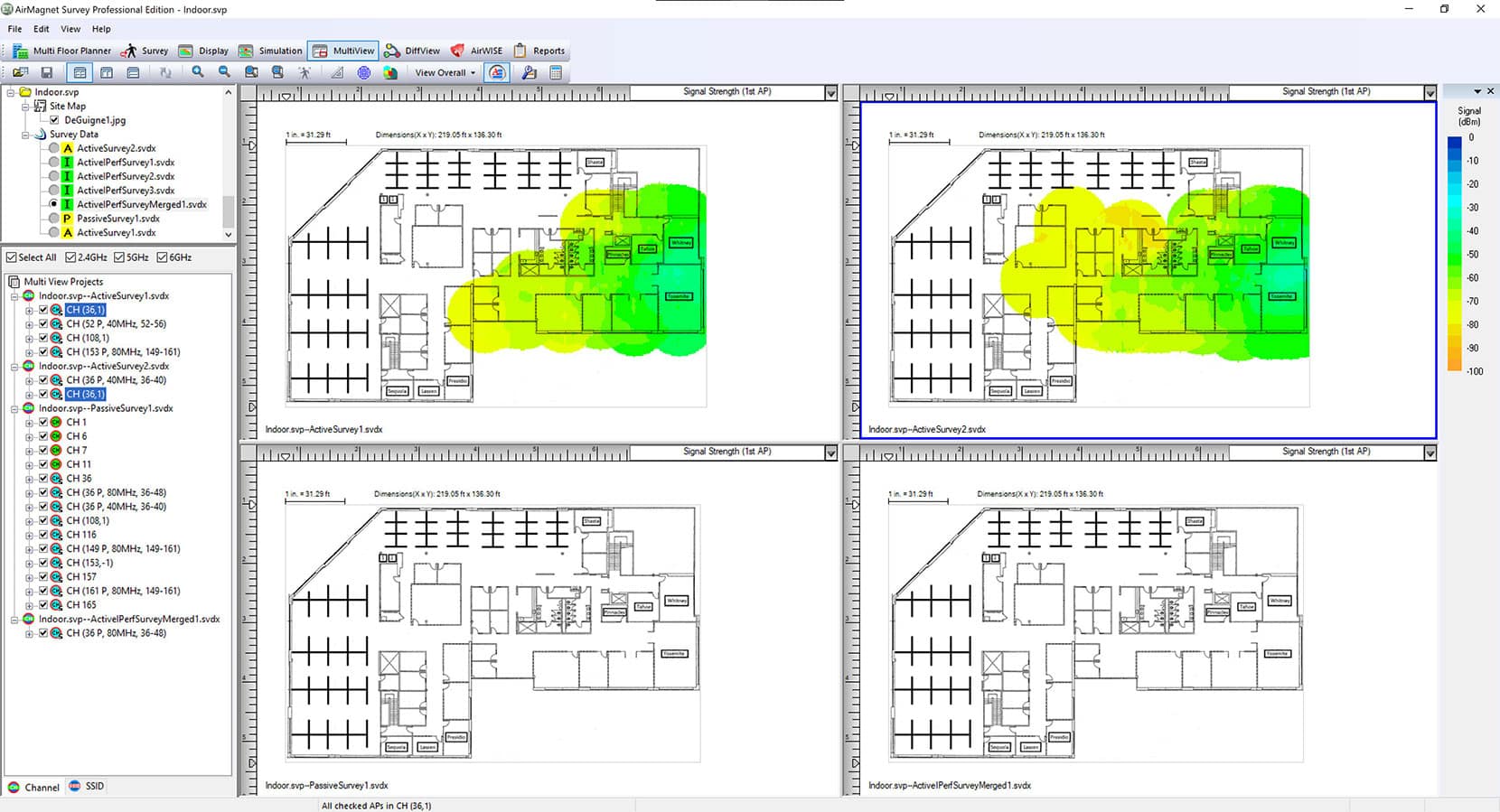Image resolution: width=1500 pixels, height=812 pixels.
Task: Click the Reports button
Action: click(x=539, y=51)
